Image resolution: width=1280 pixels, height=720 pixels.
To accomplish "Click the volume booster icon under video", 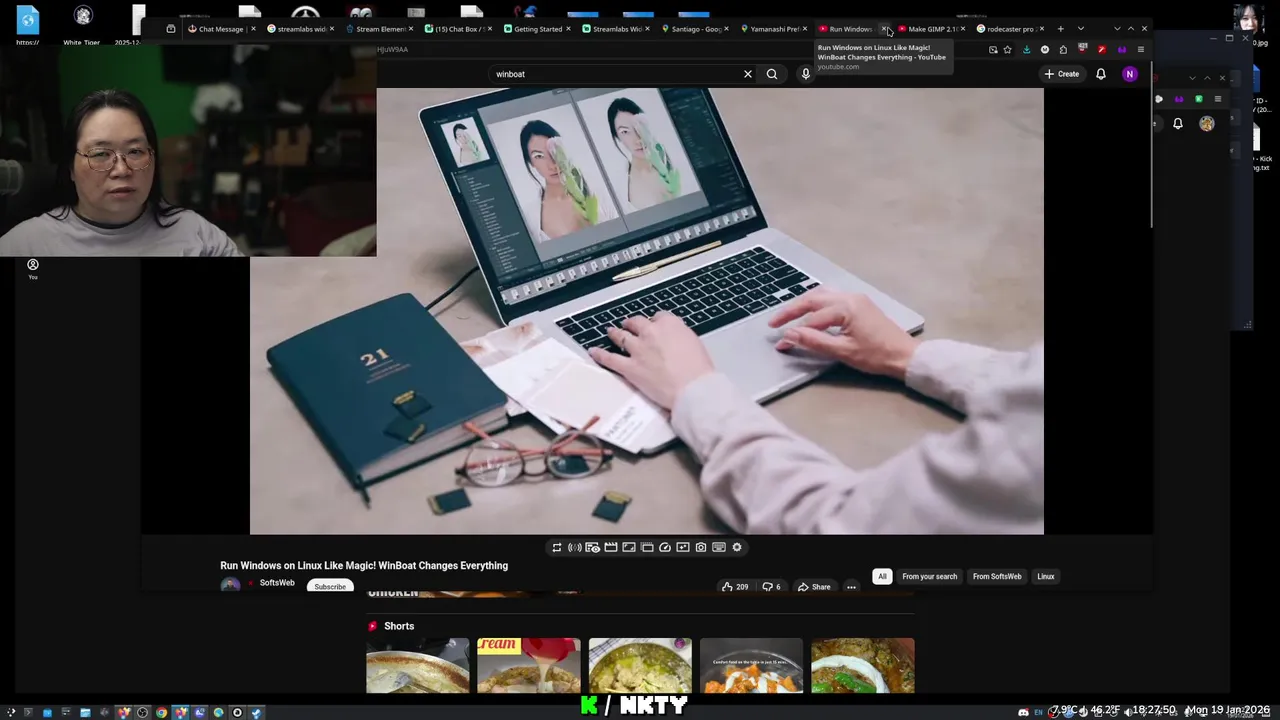I will (x=575, y=547).
